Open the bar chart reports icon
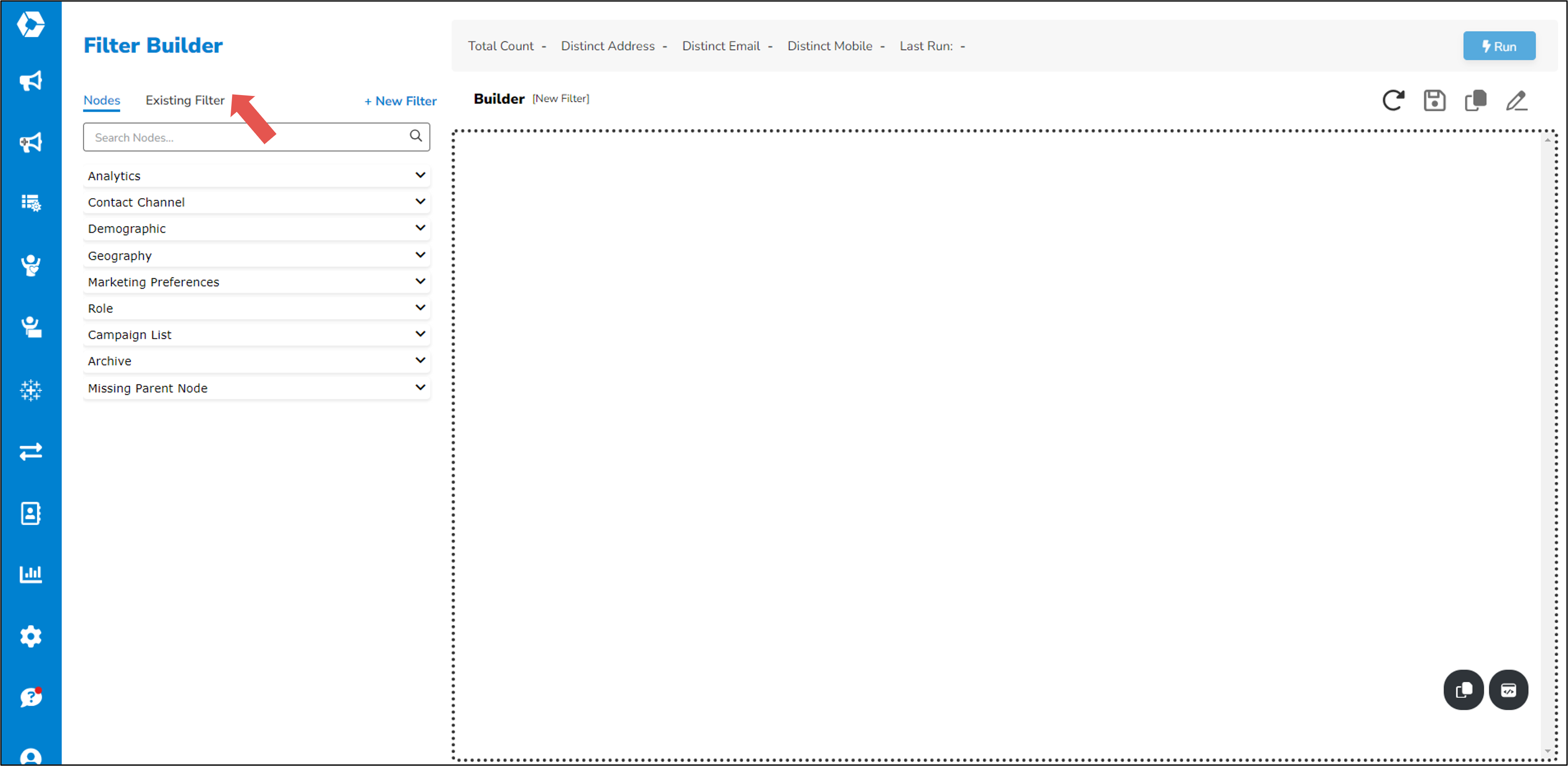Viewport: 1568px width, 766px height. coord(31,573)
